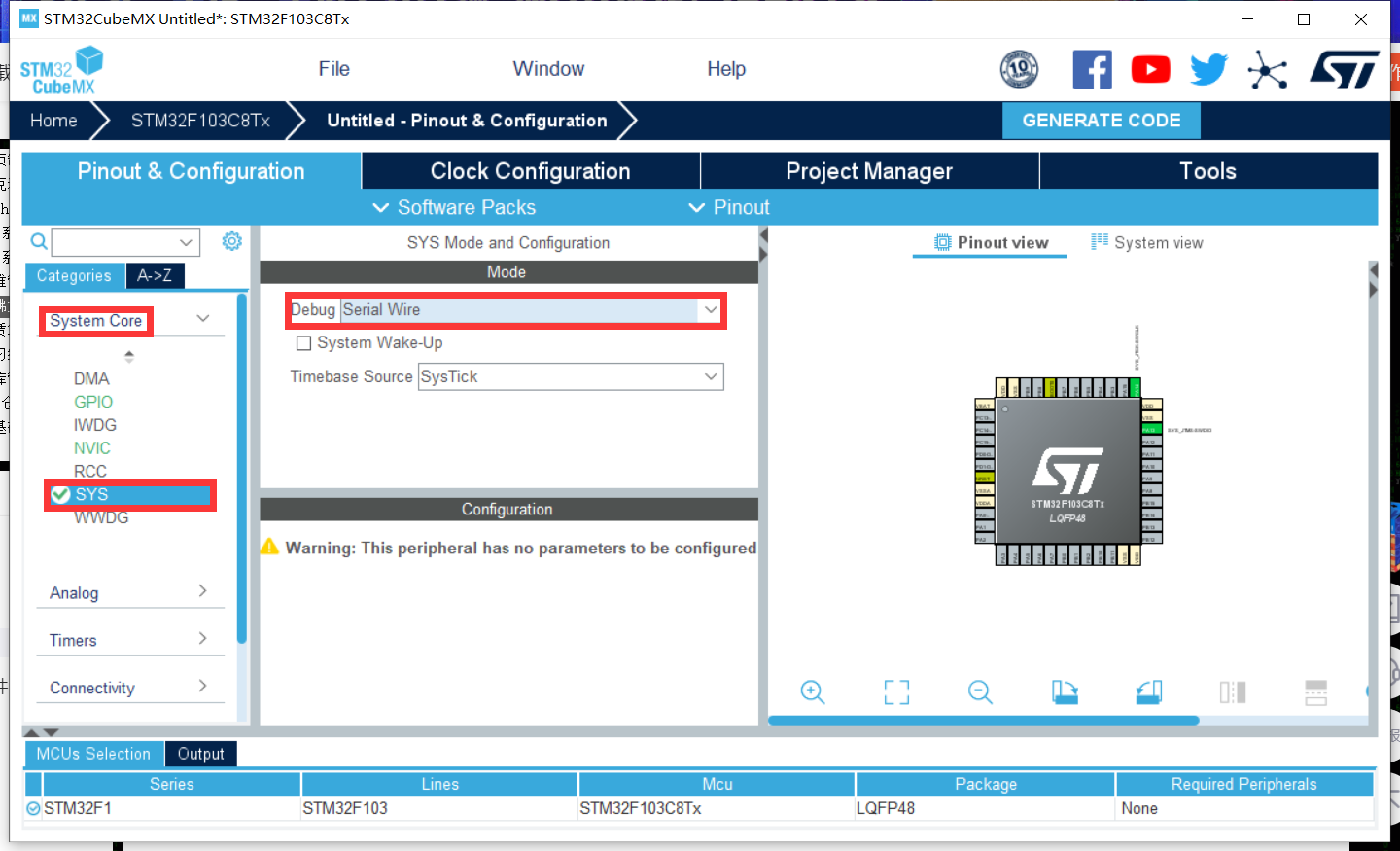The height and width of the screenshot is (851, 1400).
Task: Select the Pinout & Configuration tab
Action: 192,171
